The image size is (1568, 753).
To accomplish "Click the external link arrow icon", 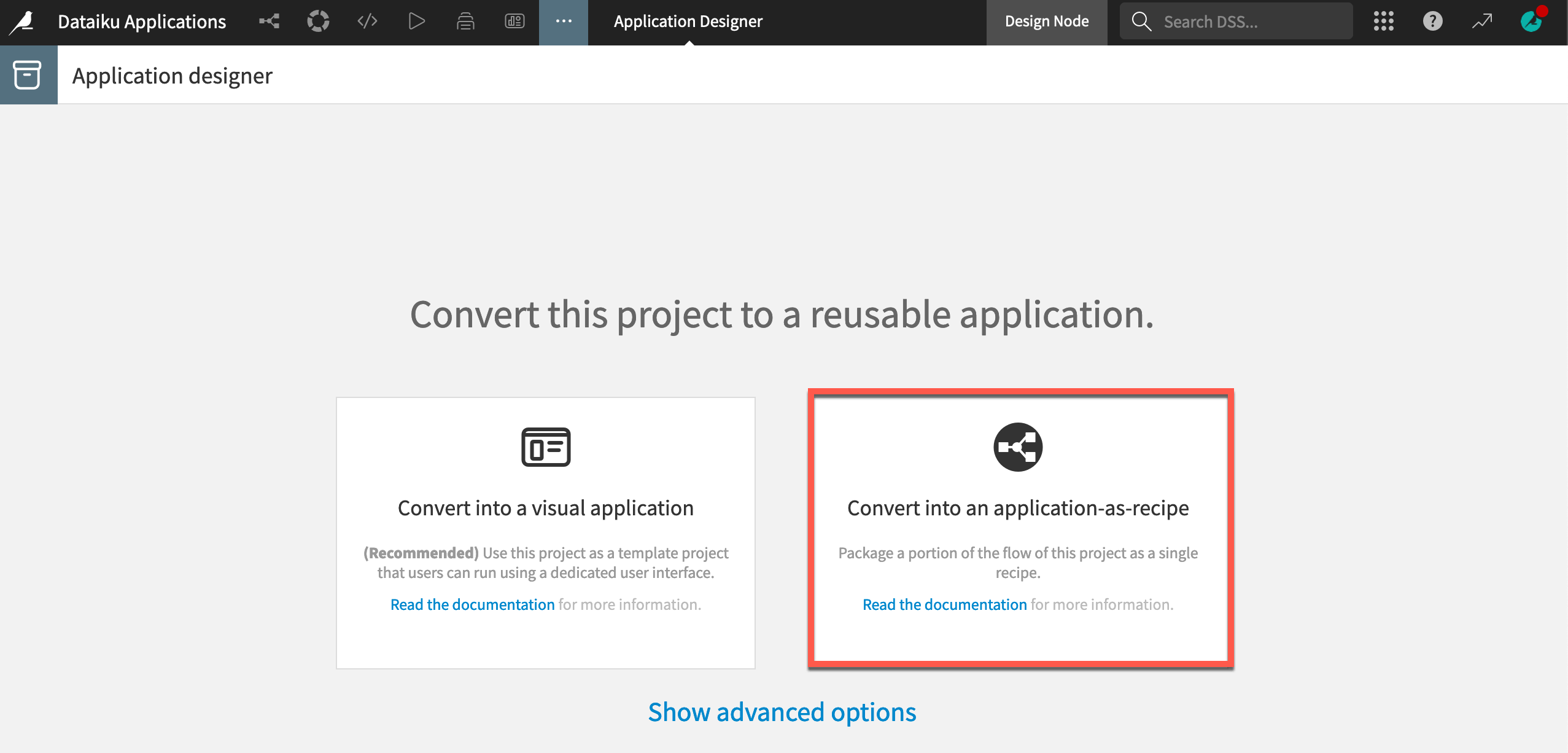I will [1483, 22].
